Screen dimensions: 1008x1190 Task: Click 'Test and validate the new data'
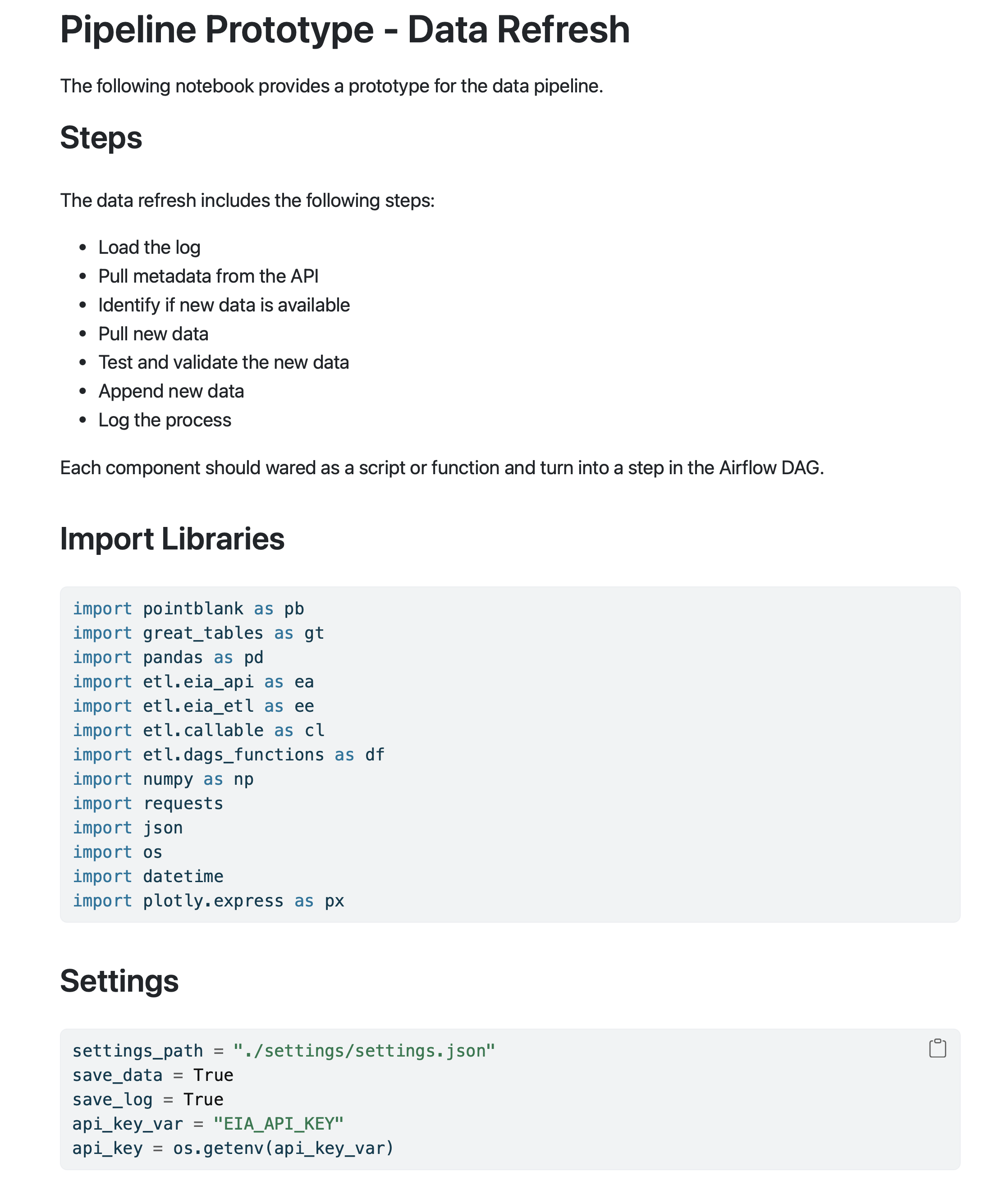(224, 362)
